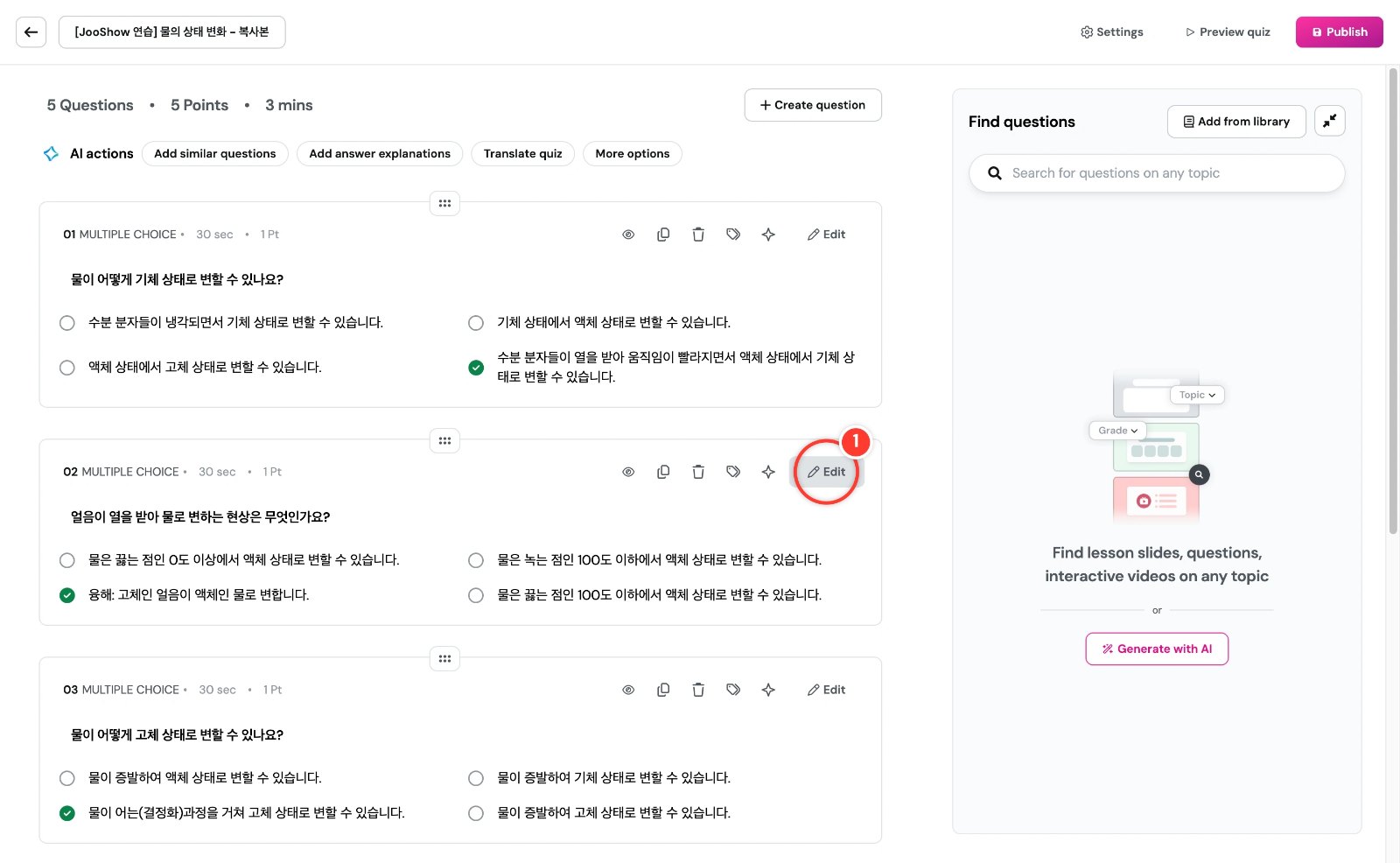1400x863 pixels.
Task: Tag question 01 using tag icon
Action: tap(733, 235)
